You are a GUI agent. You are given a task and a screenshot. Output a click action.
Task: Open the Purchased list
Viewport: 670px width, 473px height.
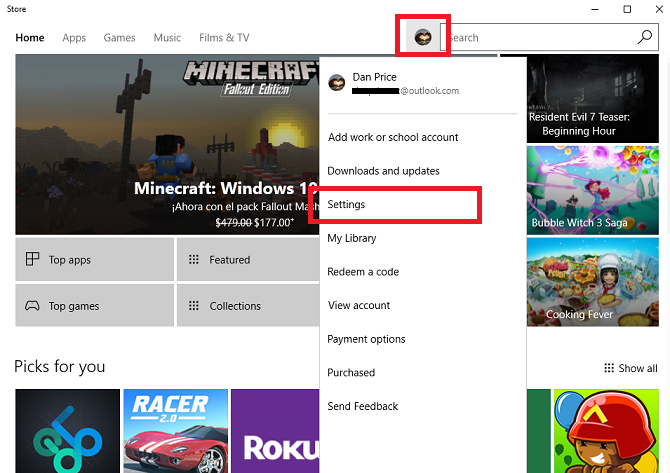(351, 373)
